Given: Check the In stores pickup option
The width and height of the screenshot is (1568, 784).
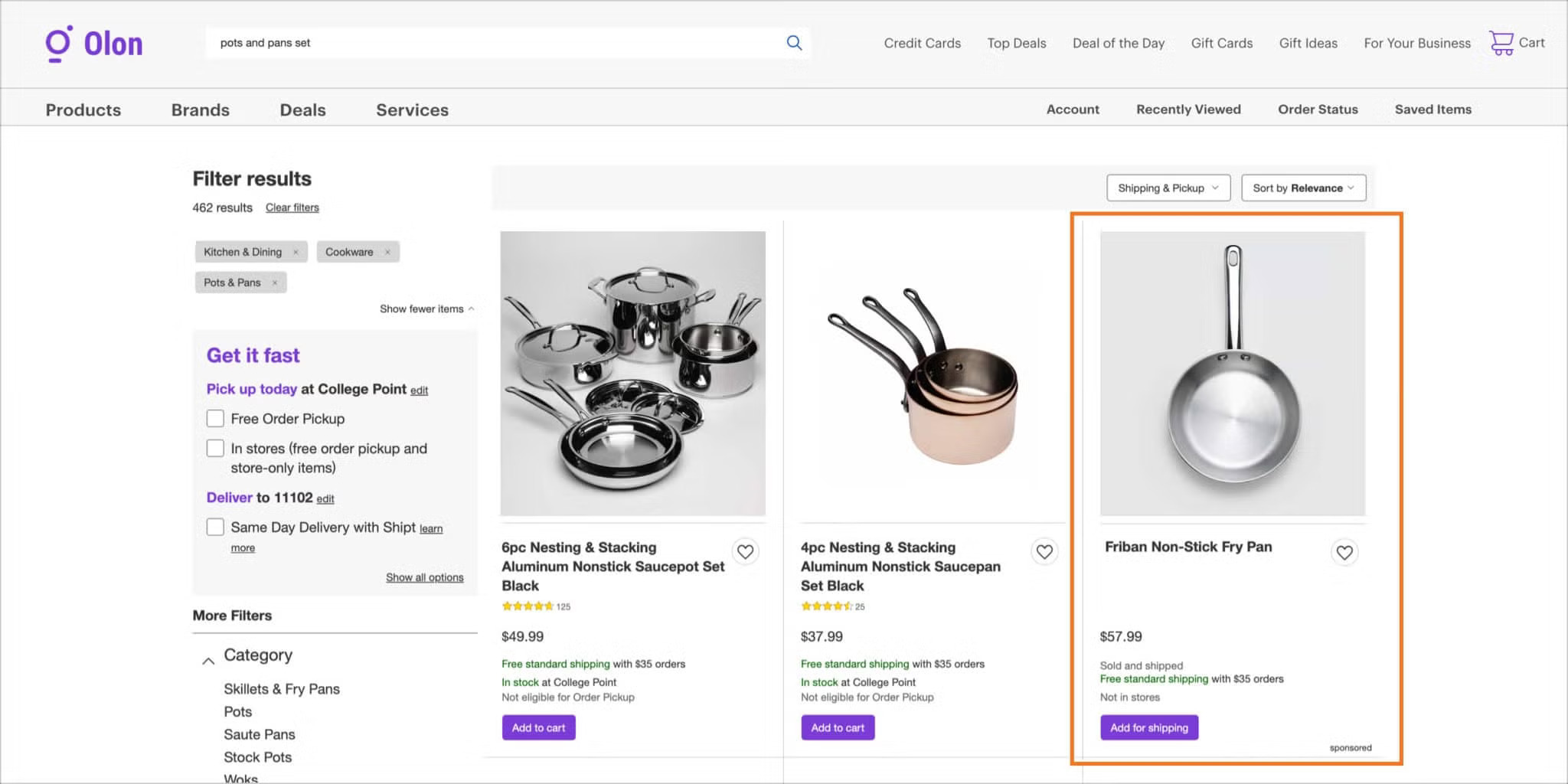Looking at the screenshot, I should coord(216,449).
